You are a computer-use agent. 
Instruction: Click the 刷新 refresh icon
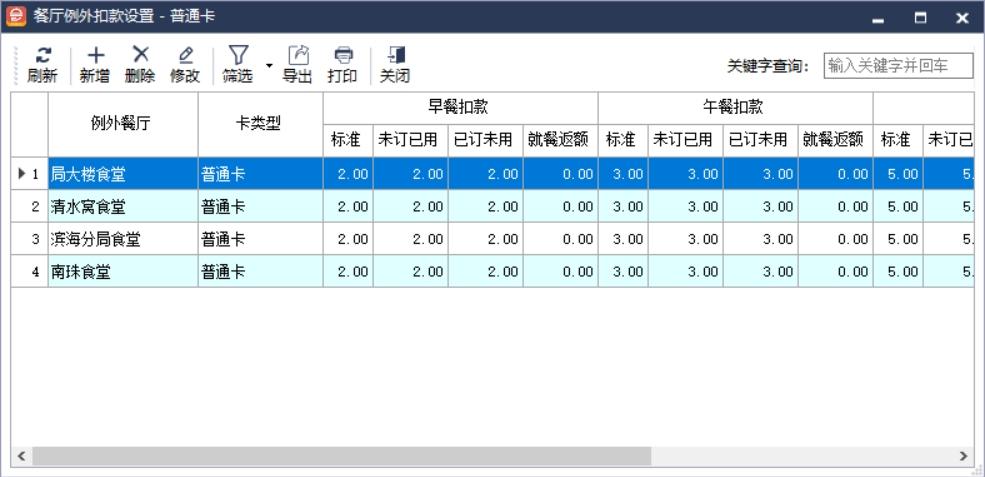(42, 55)
